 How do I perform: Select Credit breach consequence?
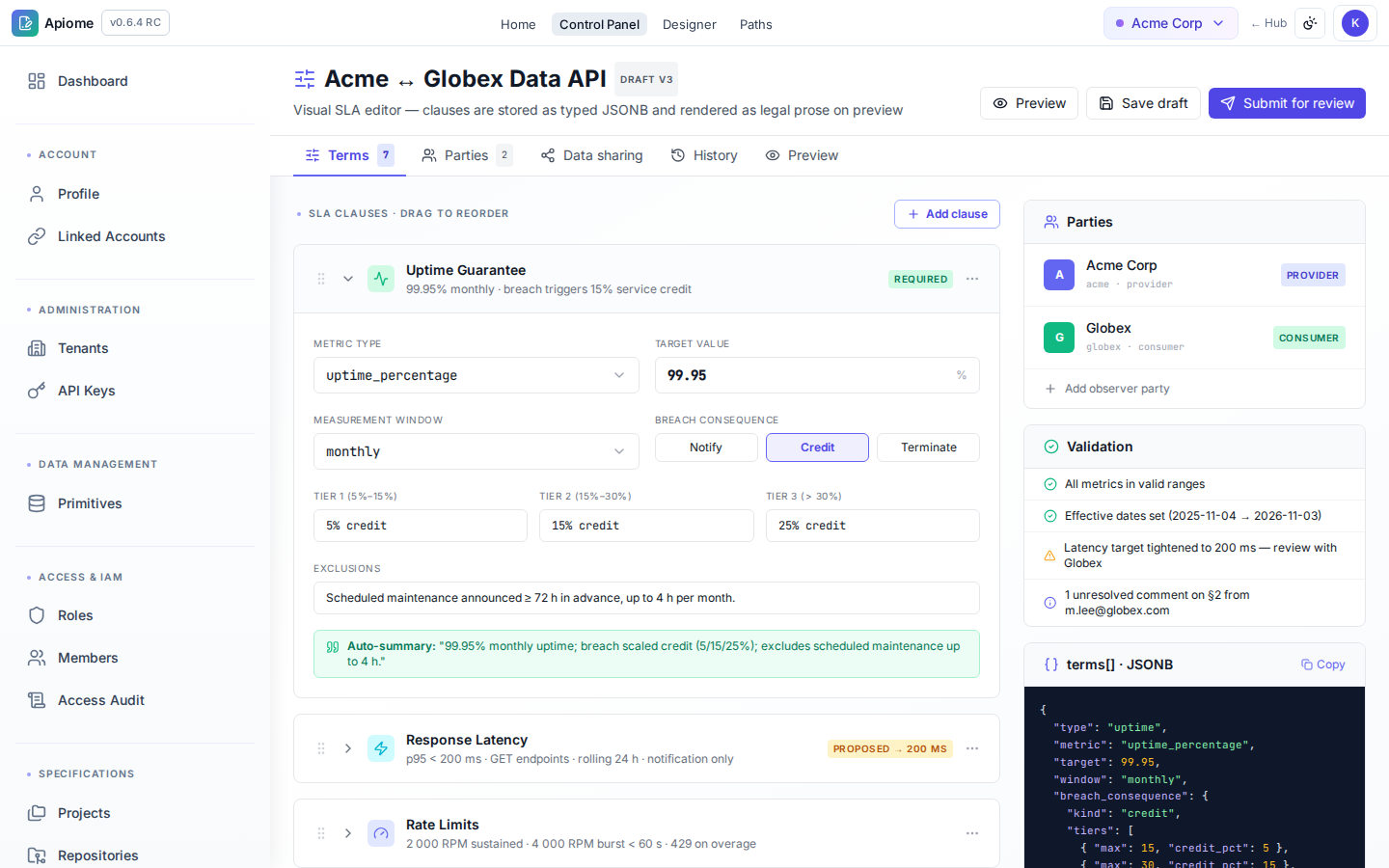pos(817,448)
